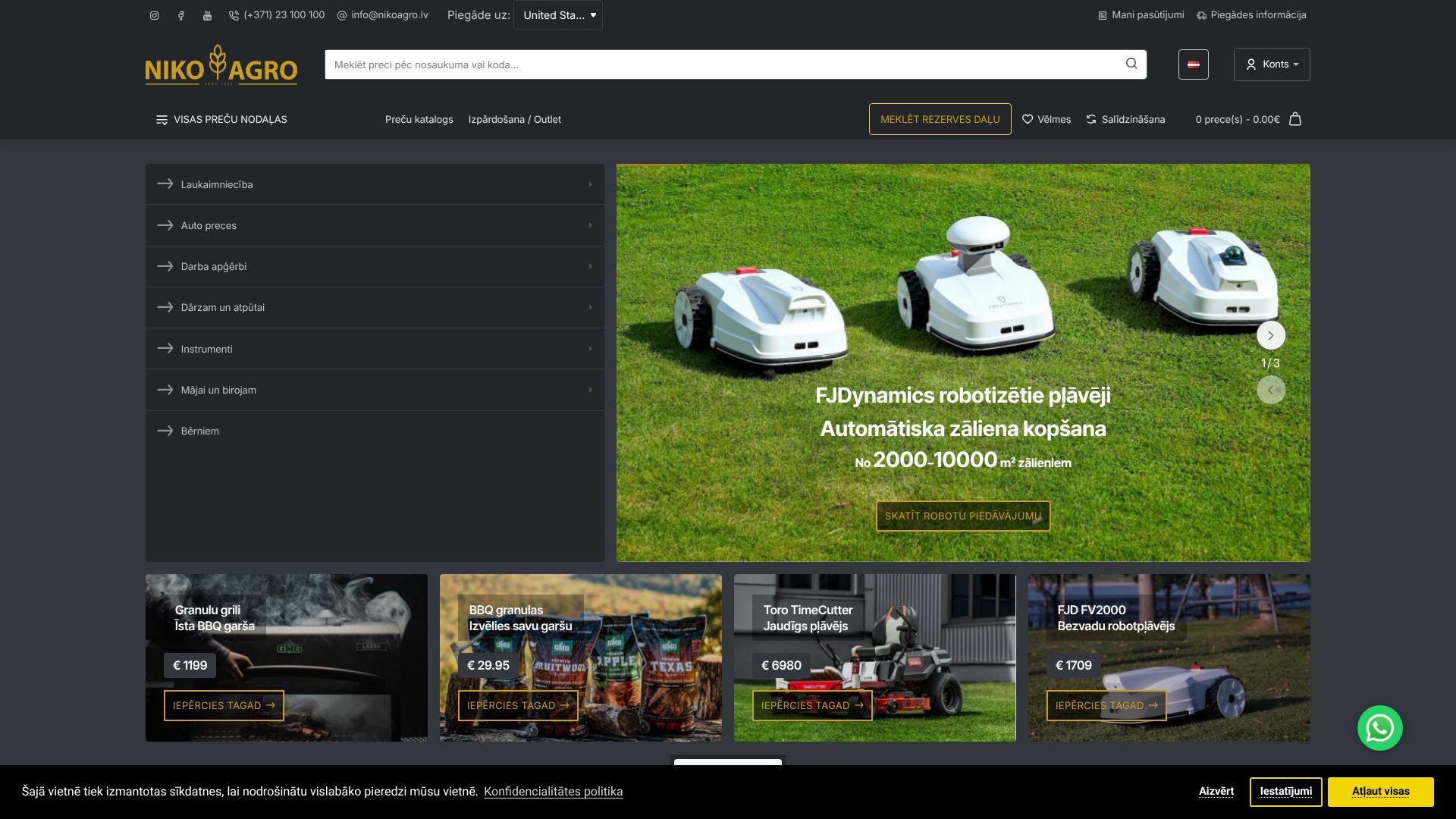Expand the Auto preces submenu arrow
This screenshot has height=819, width=1456.
point(590,225)
